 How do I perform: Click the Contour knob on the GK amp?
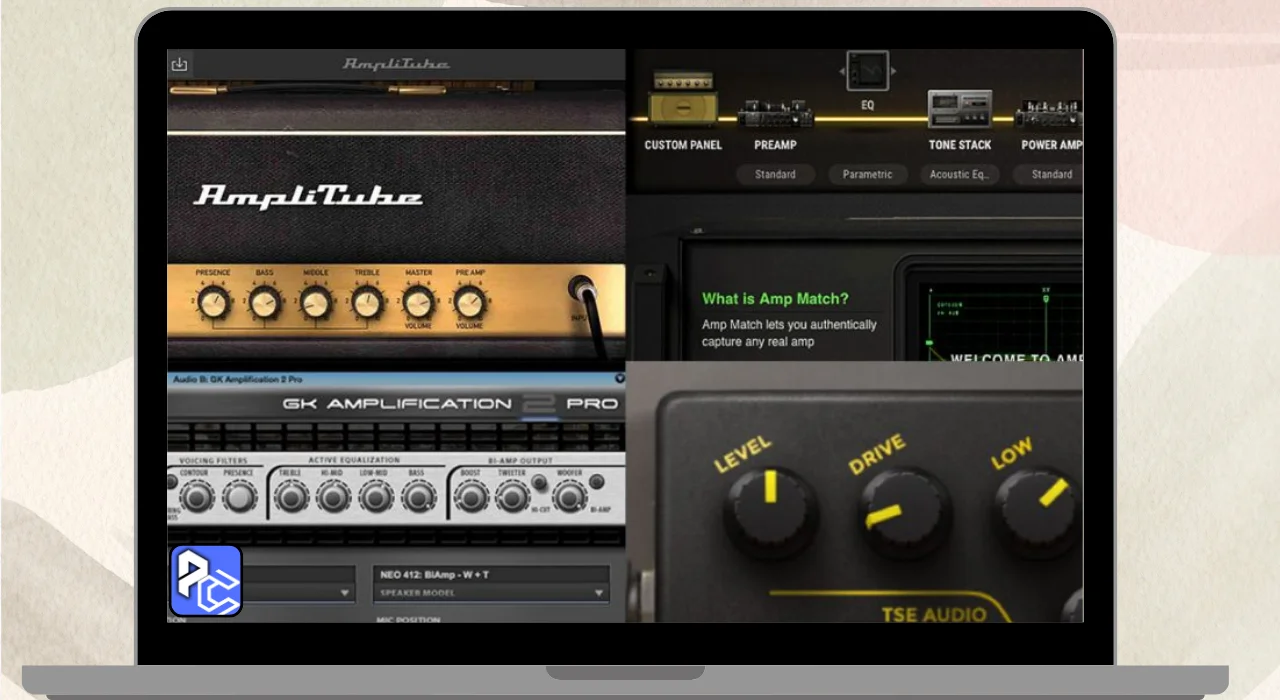[198, 496]
